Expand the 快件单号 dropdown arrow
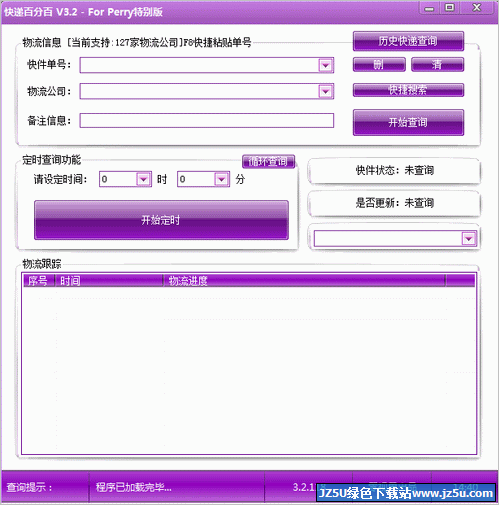The height and width of the screenshot is (505, 499). 326,65
